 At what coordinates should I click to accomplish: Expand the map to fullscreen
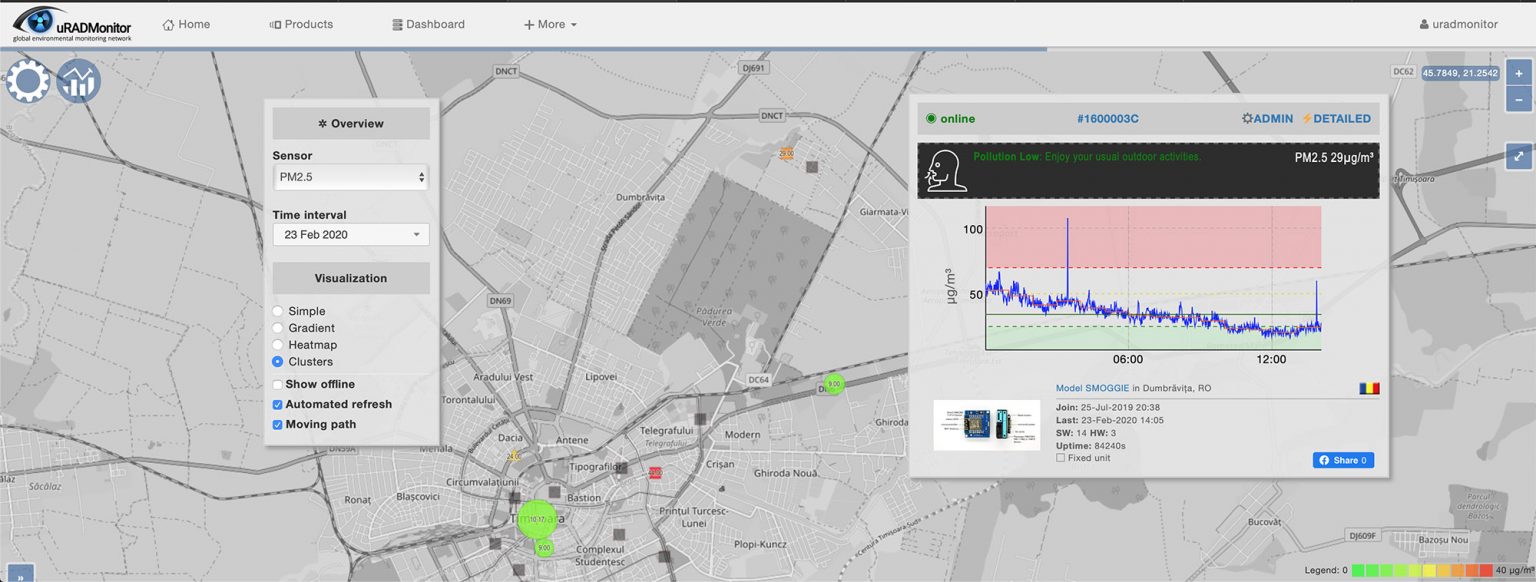(x=1518, y=157)
